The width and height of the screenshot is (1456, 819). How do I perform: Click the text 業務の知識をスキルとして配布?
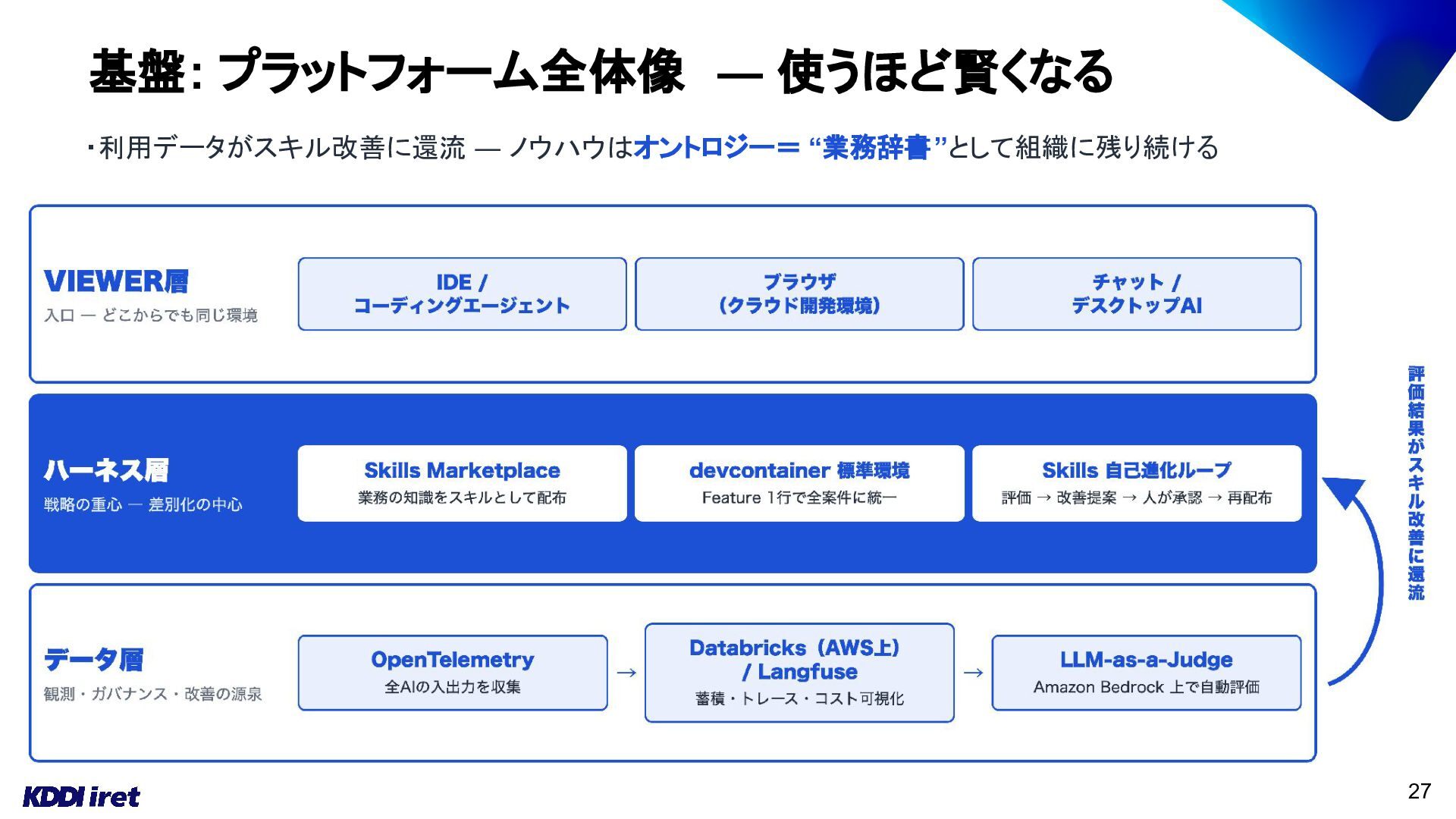[462, 497]
